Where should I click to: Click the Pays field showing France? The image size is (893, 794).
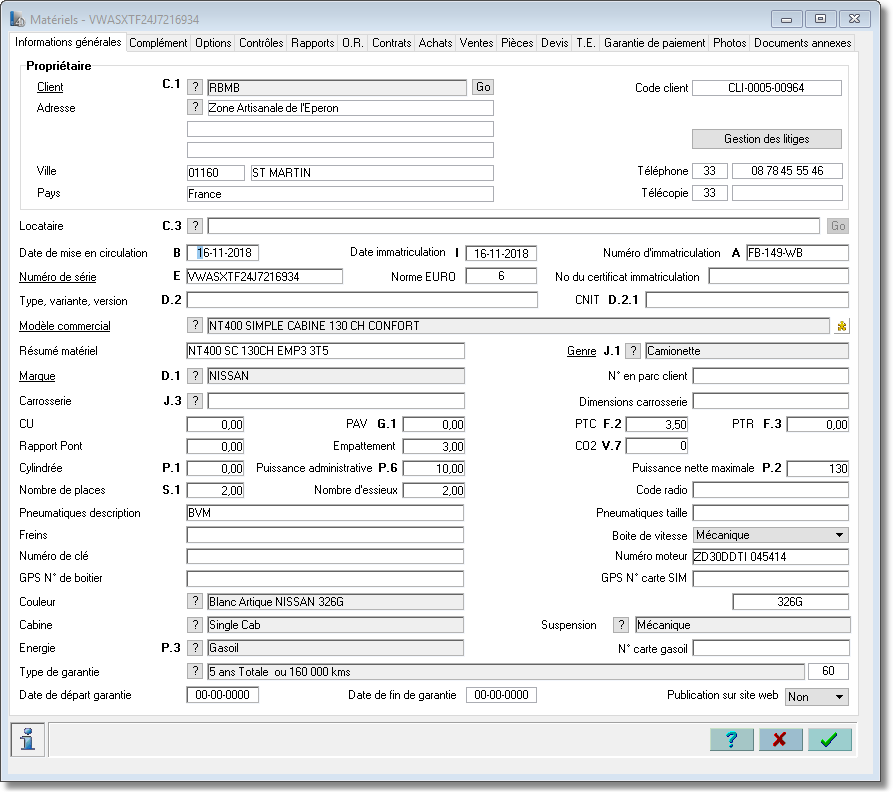coord(340,194)
